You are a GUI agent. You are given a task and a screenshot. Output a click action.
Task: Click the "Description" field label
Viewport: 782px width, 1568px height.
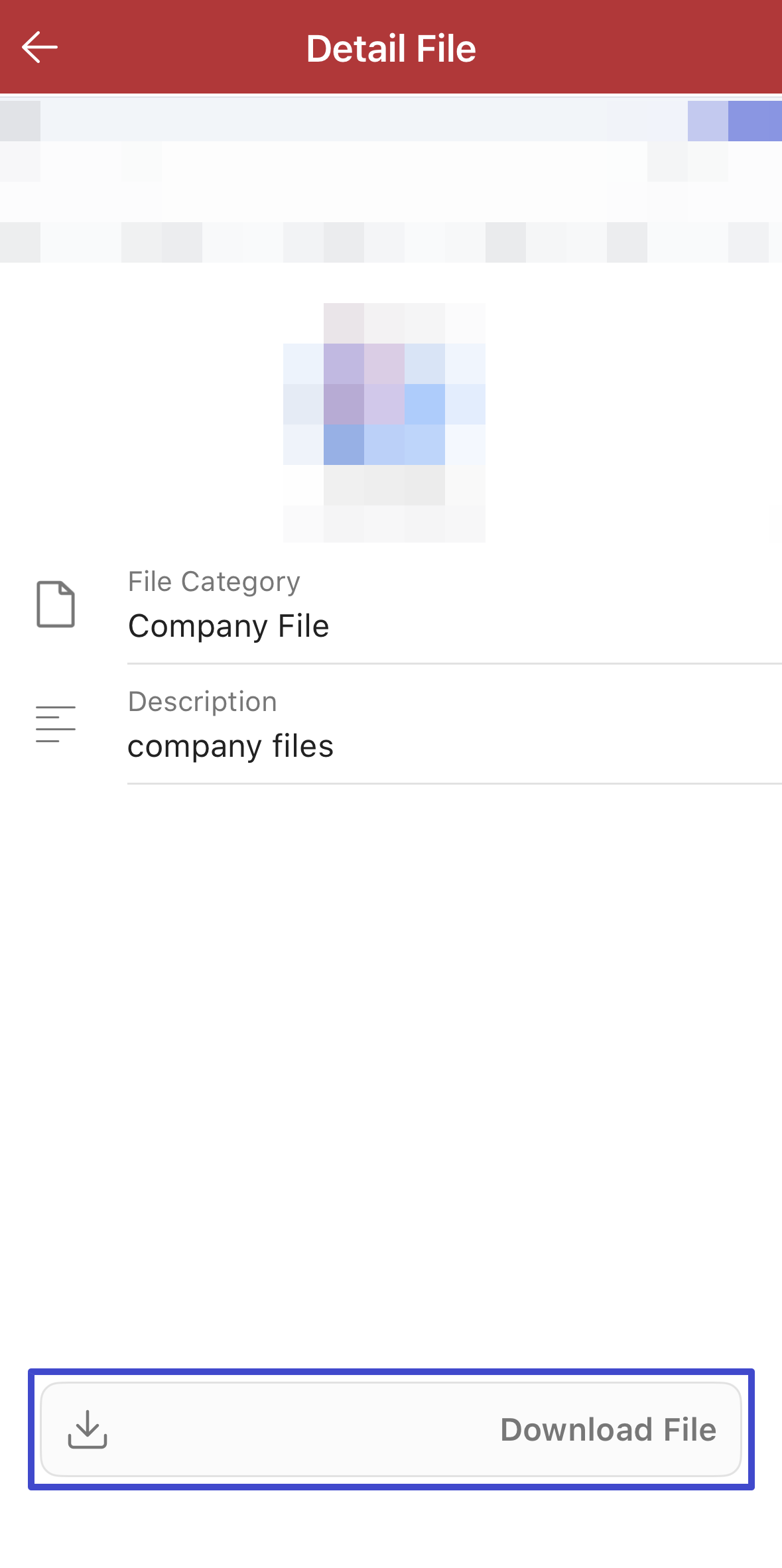(x=202, y=702)
